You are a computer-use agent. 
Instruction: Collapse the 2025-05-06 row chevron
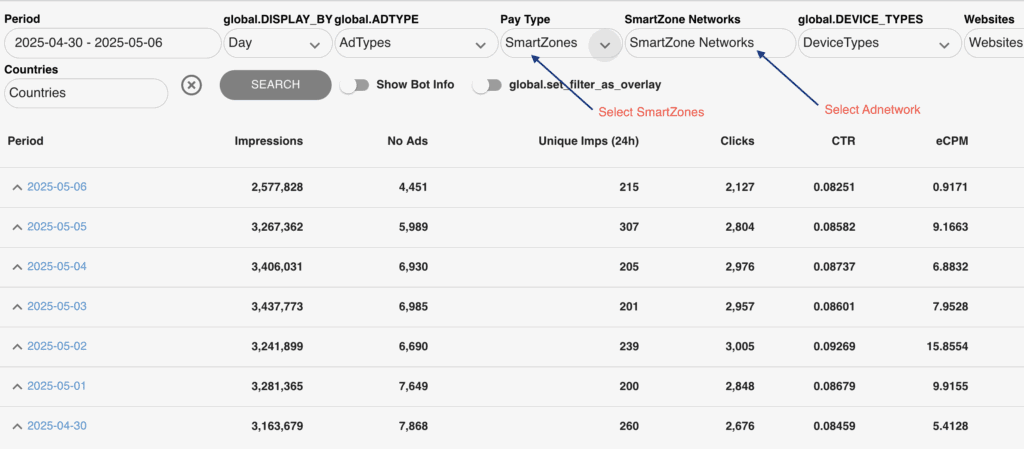(x=17, y=187)
